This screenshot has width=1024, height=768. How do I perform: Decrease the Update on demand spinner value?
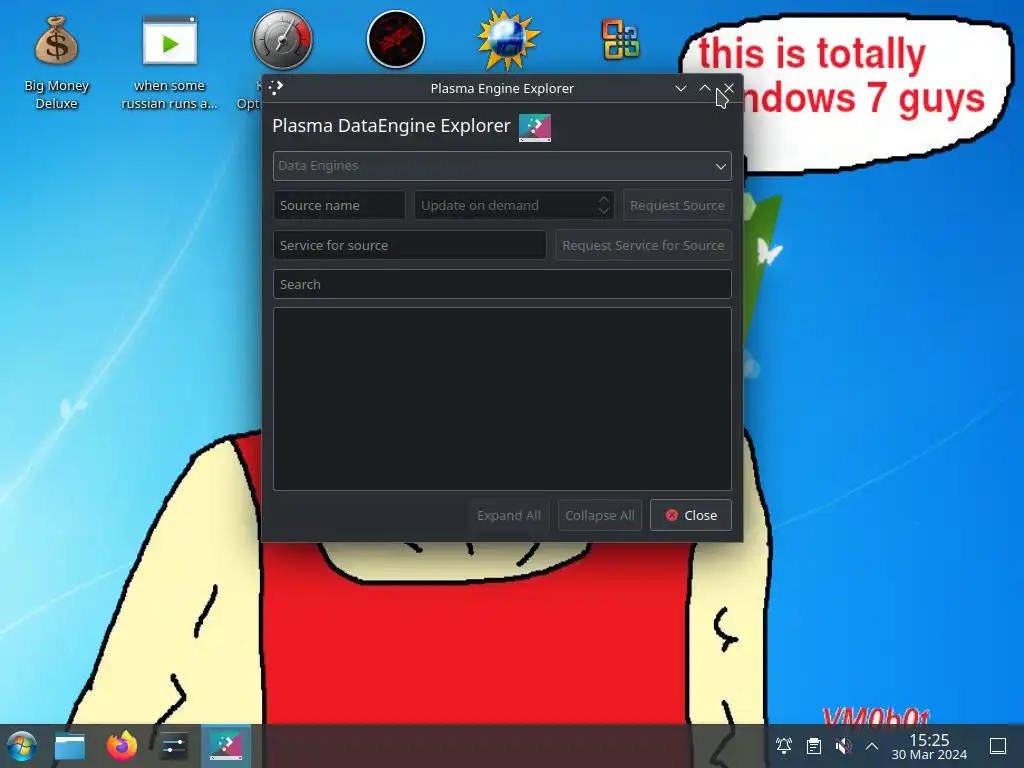pyautogui.click(x=604, y=212)
